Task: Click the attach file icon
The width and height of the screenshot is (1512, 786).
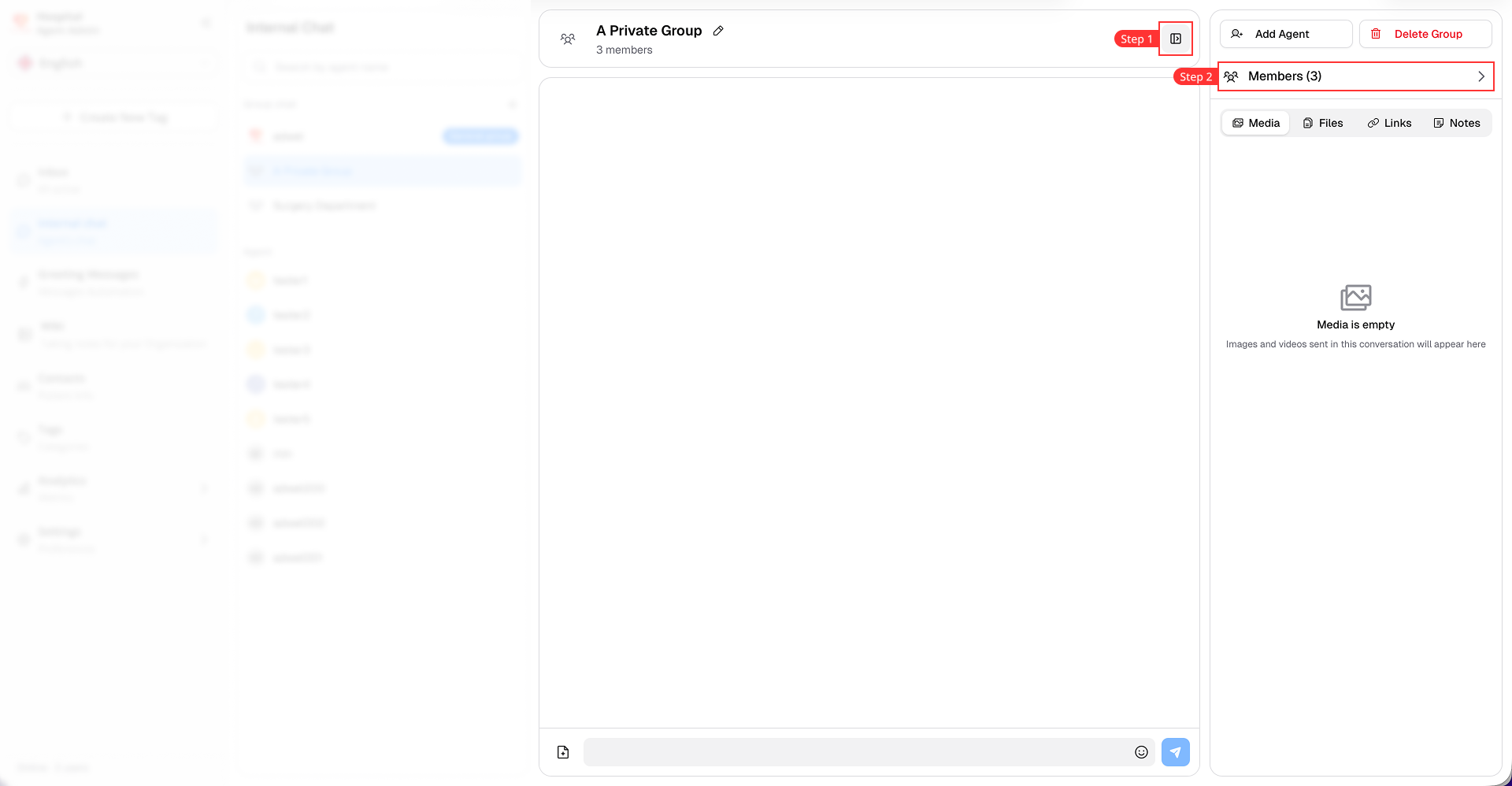Action: pos(563,752)
